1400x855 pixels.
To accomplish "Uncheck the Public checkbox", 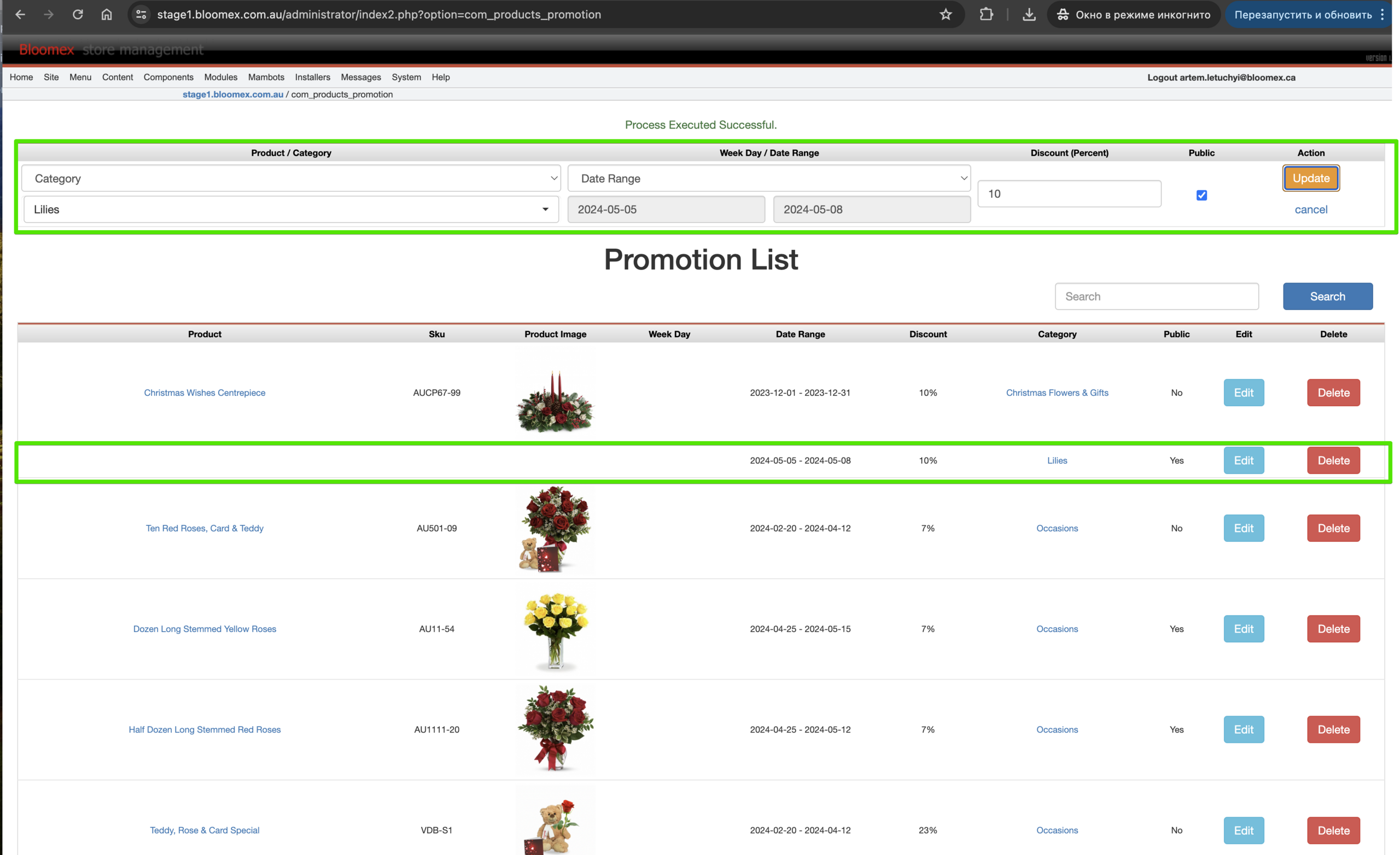I will coord(1201,195).
